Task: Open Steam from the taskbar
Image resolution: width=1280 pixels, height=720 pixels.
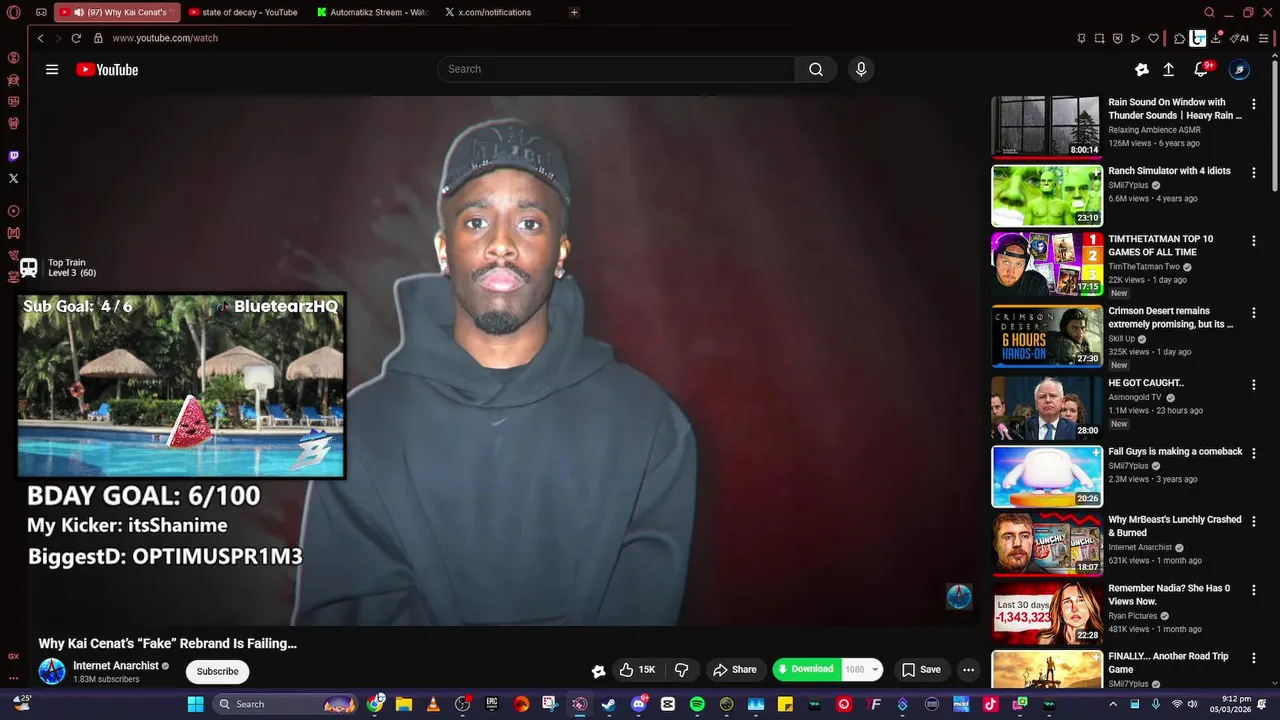Action: pyautogui.click(x=608, y=704)
